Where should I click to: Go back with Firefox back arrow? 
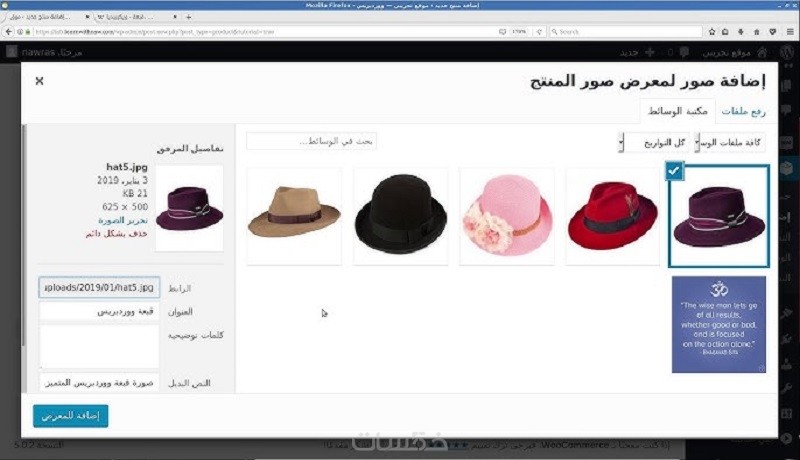[x=8, y=32]
